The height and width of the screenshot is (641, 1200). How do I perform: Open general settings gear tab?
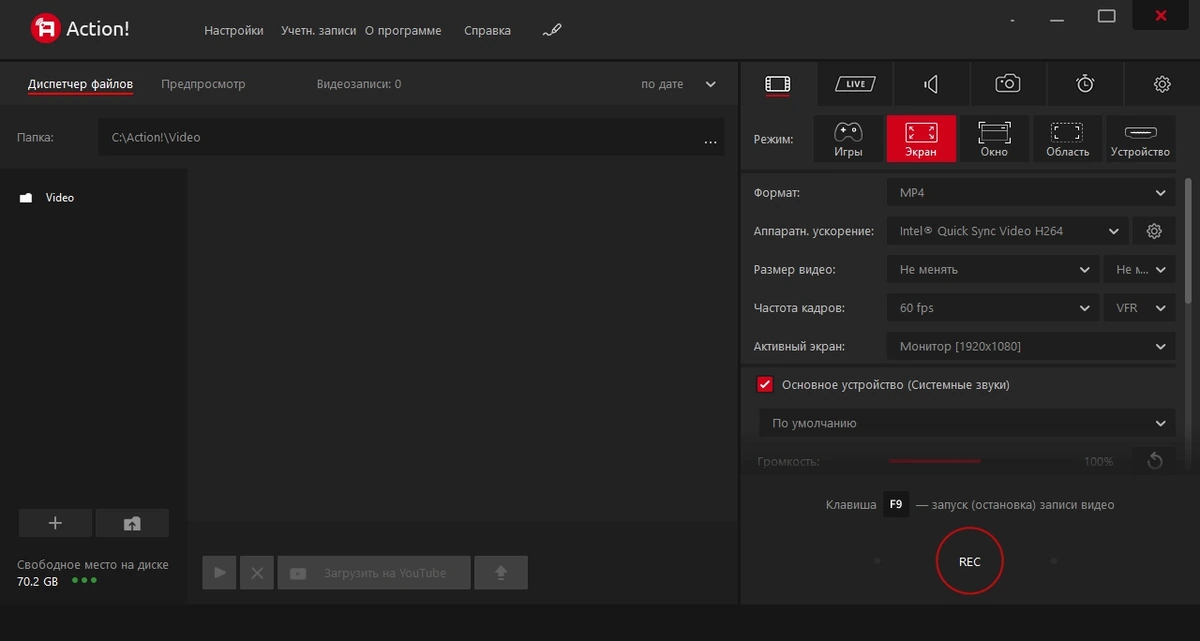(x=1162, y=84)
